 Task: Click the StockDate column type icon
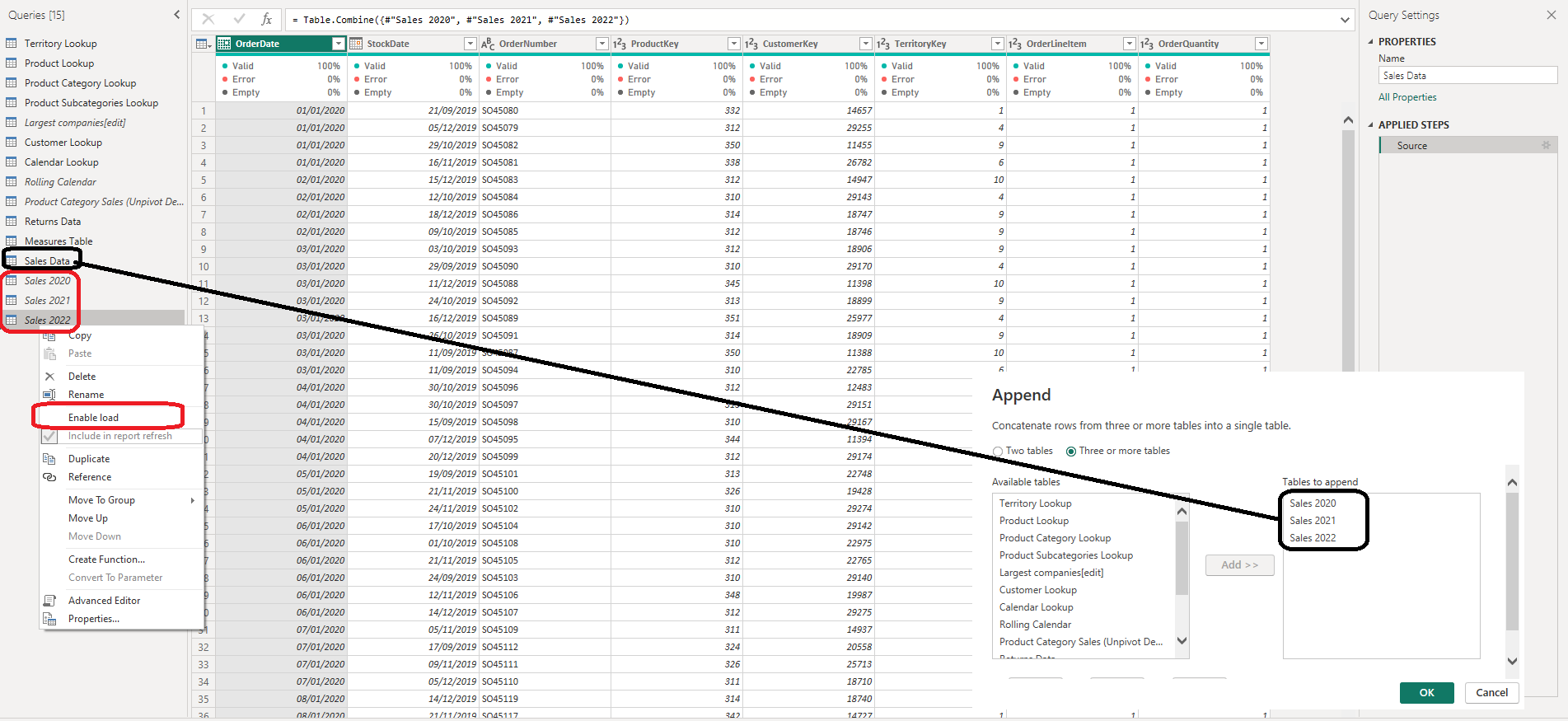[356, 44]
